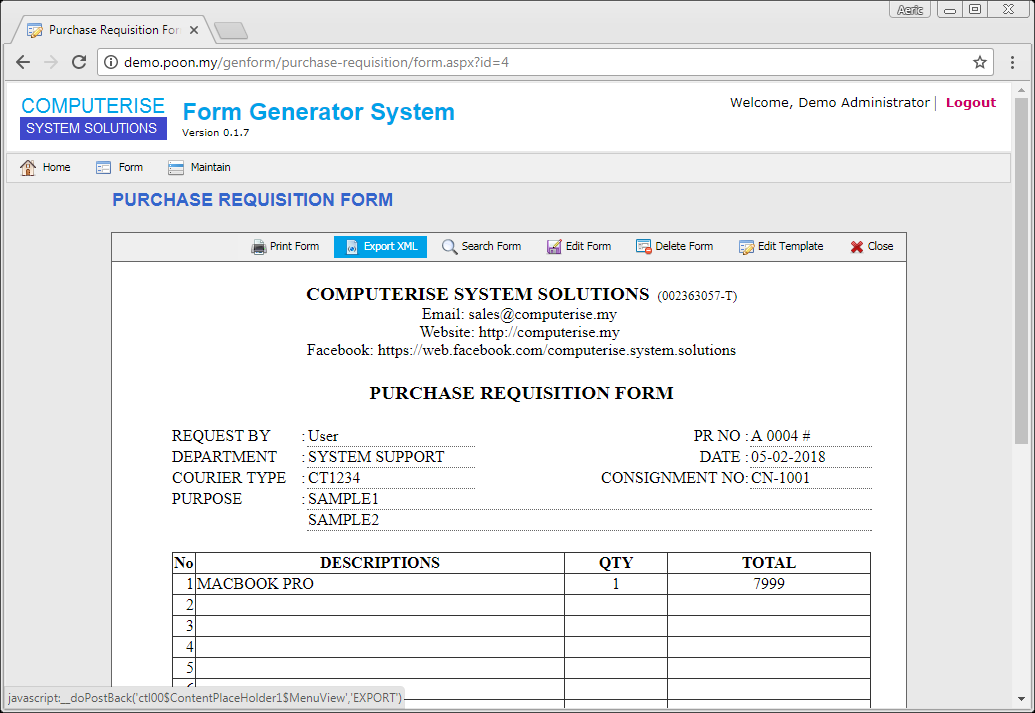The height and width of the screenshot is (713, 1035).
Task: Open the Chrome menu with three dots
Action: [x=1013, y=61]
